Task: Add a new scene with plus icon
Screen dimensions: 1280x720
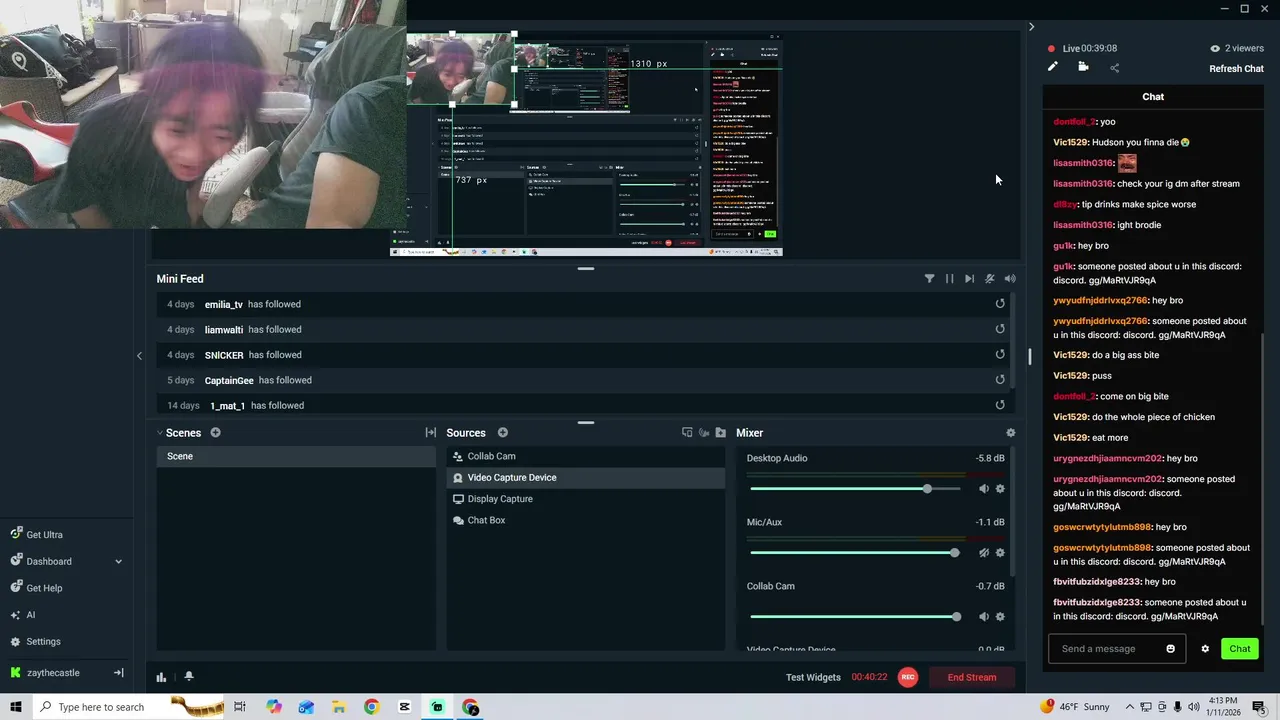Action: point(215,433)
